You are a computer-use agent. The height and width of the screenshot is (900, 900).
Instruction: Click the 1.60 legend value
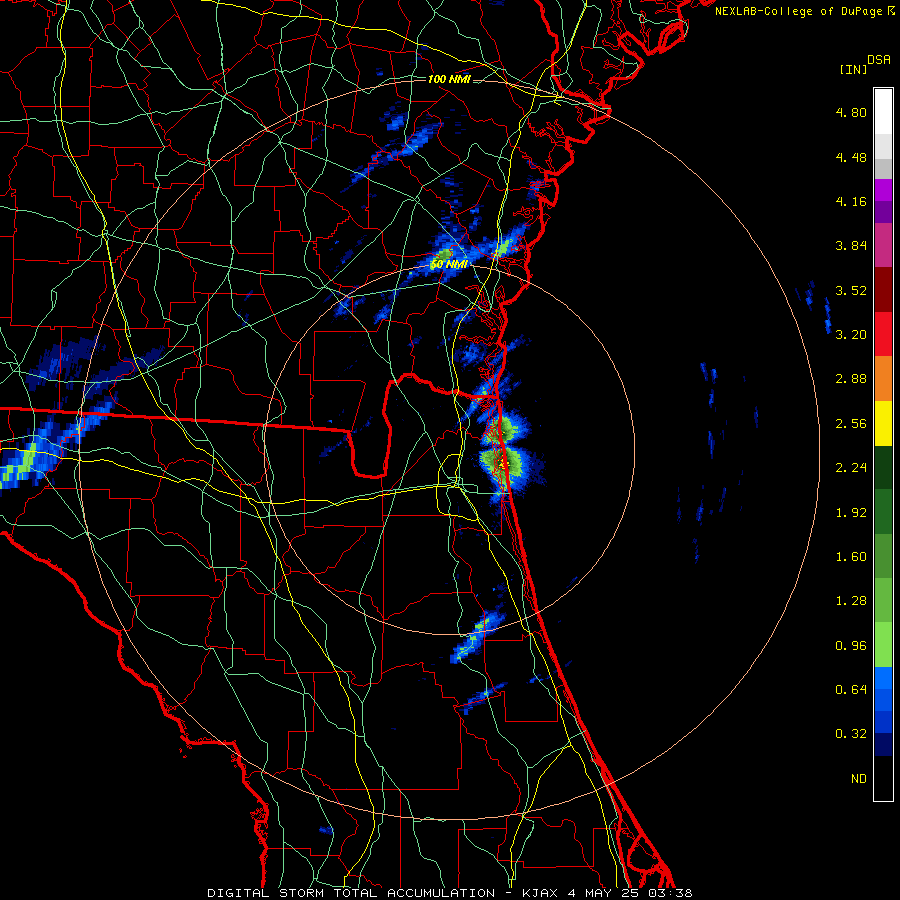pyautogui.click(x=851, y=557)
